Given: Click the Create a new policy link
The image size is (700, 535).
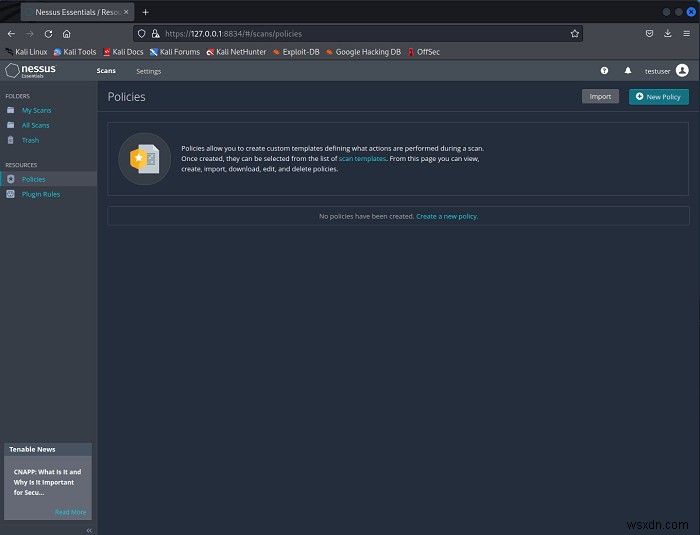Looking at the screenshot, I should click(447, 216).
